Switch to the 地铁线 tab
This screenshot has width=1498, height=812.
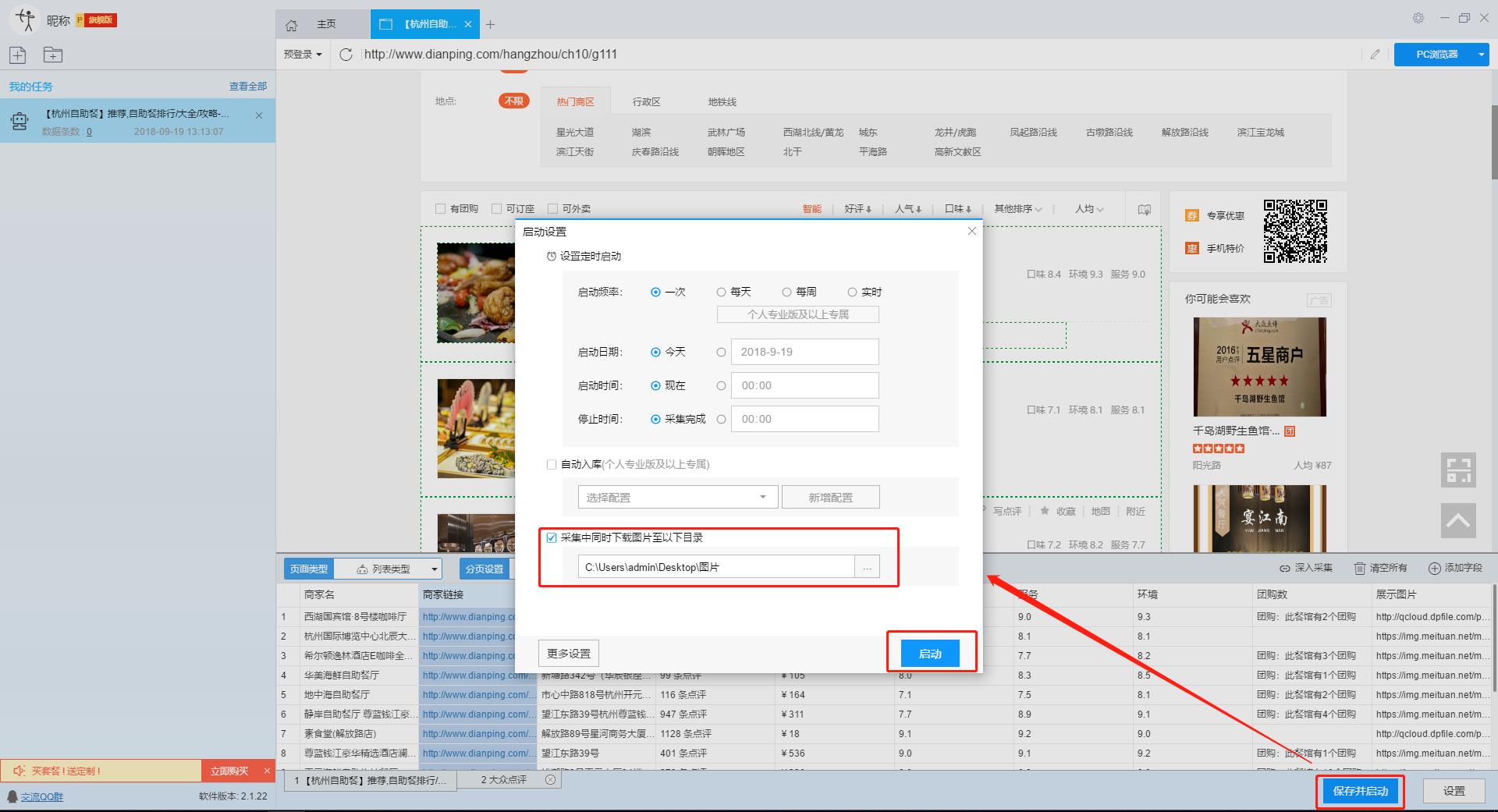tap(722, 101)
